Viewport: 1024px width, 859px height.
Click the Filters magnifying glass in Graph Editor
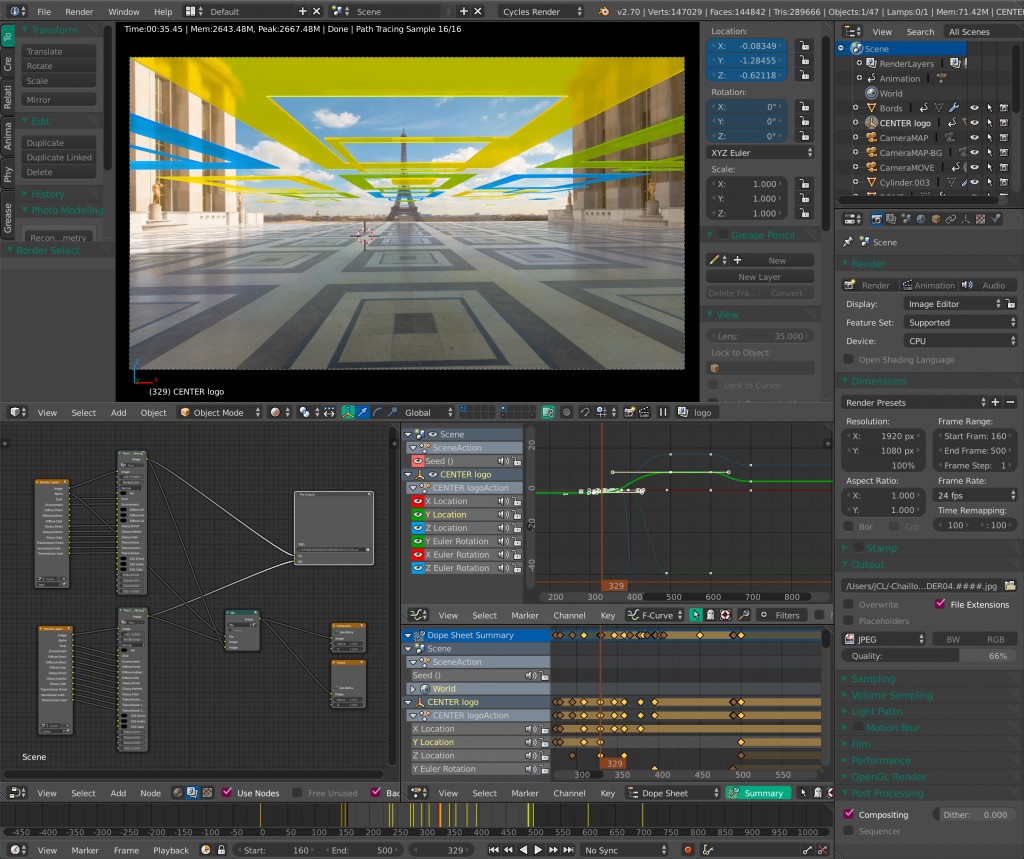[x=744, y=615]
